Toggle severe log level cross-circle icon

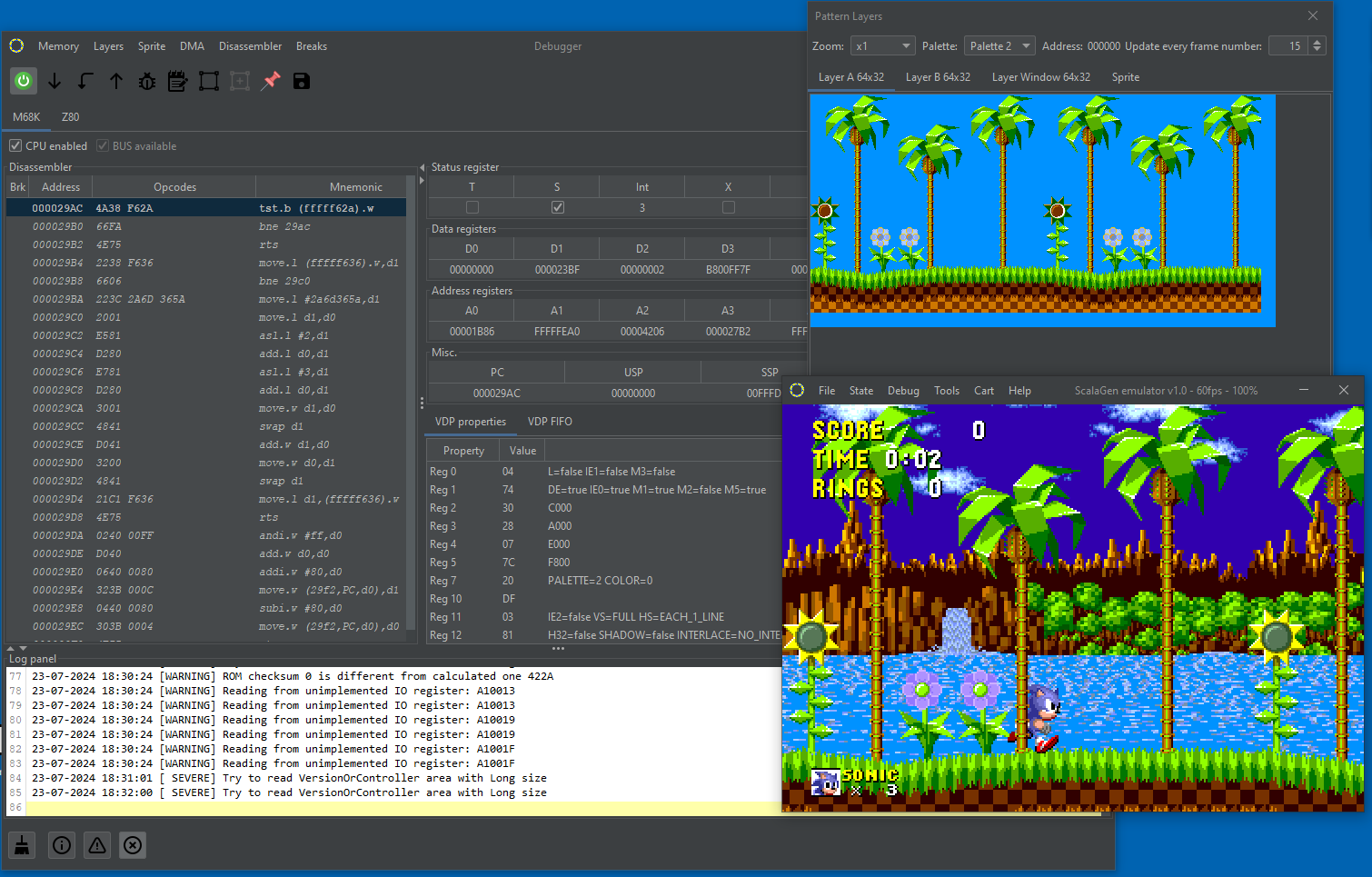133,845
